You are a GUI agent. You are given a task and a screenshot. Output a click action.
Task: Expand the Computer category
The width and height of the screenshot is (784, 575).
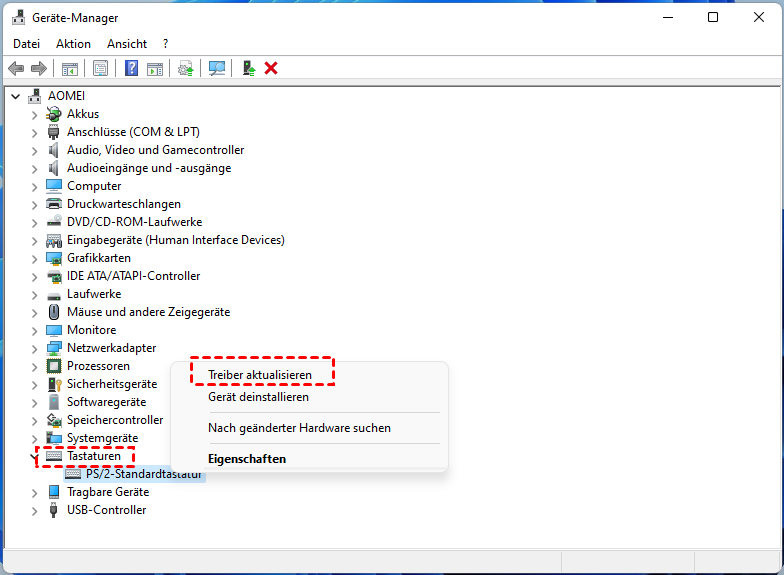[34, 186]
